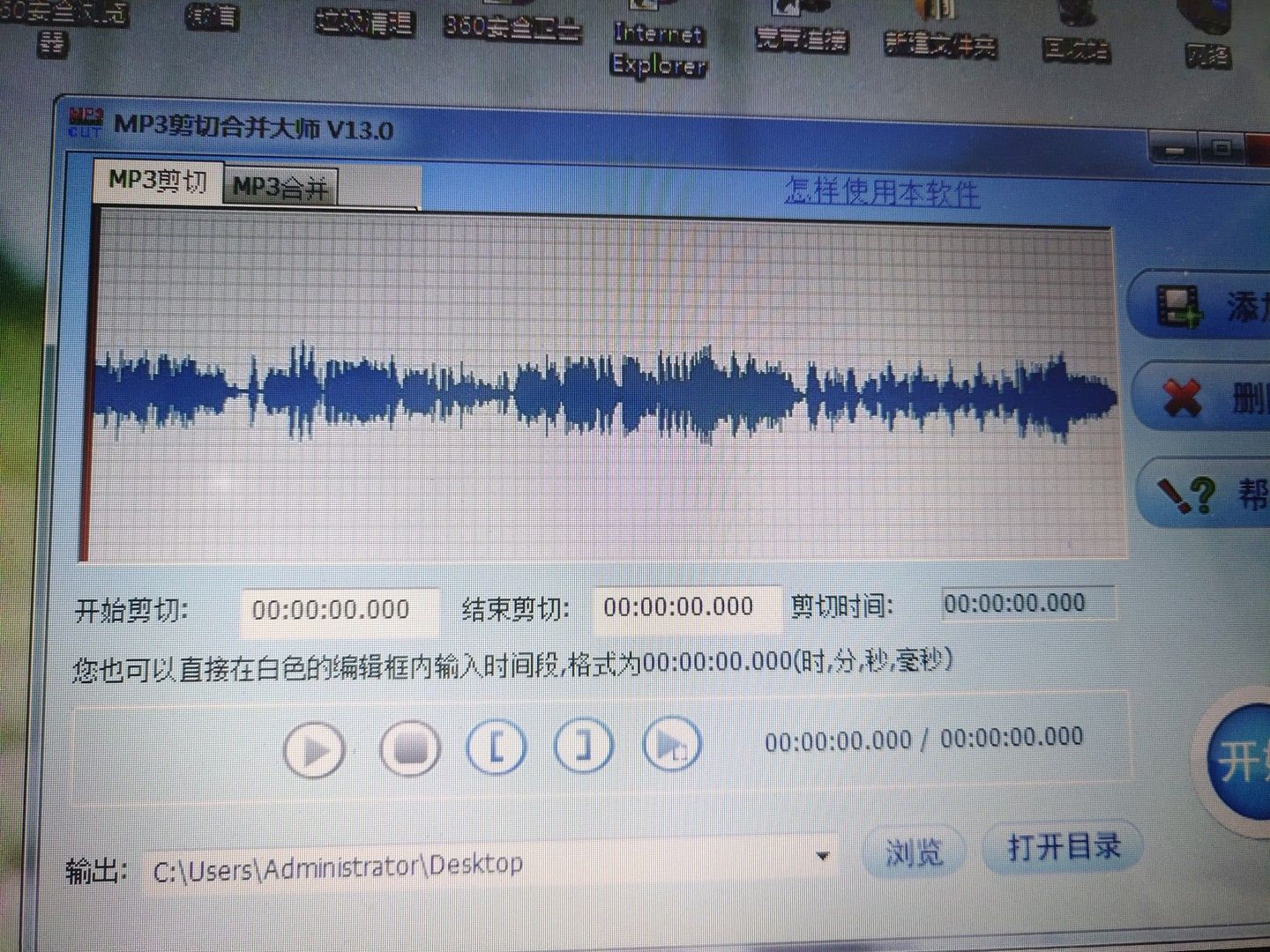Click the 结束剪切 time input field

click(687, 607)
